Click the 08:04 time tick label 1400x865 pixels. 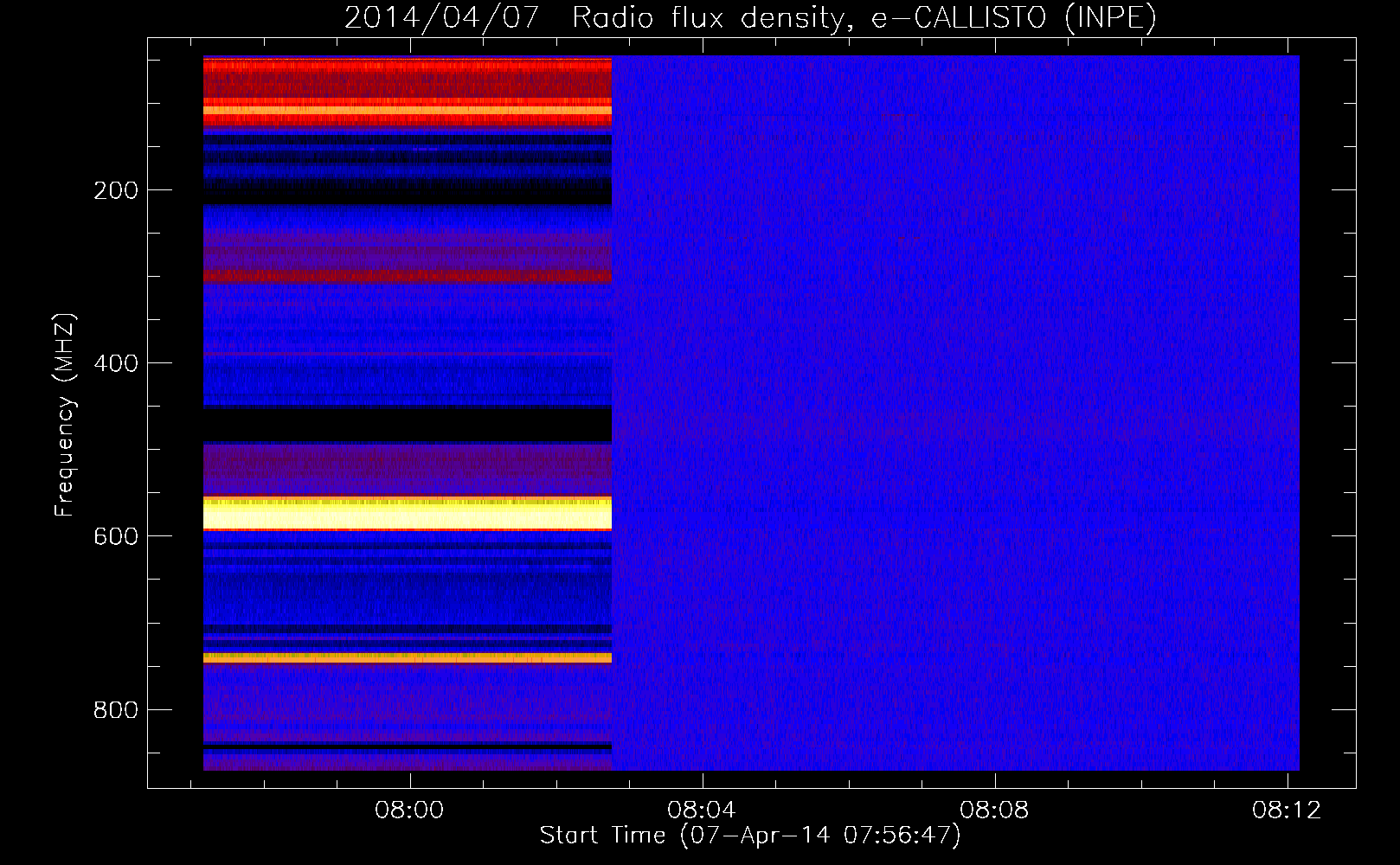(x=702, y=810)
